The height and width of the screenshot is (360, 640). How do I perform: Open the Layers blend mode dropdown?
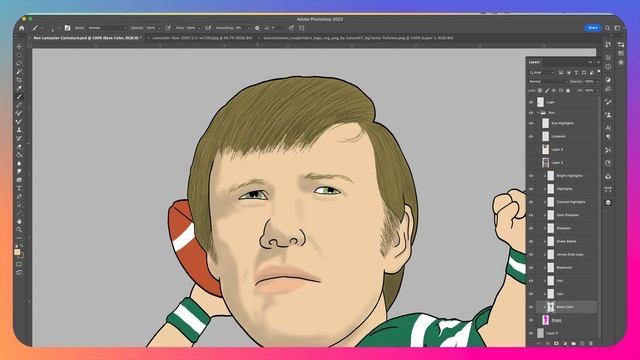pyautogui.click(x=548, y=82)
